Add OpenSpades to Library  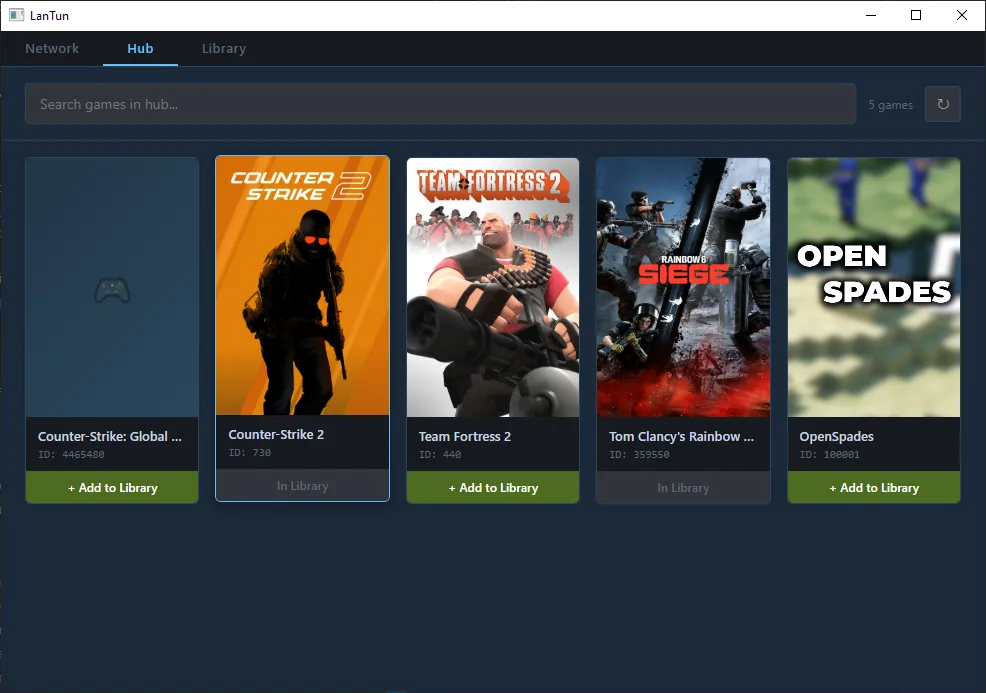click(x=873, y=487)
